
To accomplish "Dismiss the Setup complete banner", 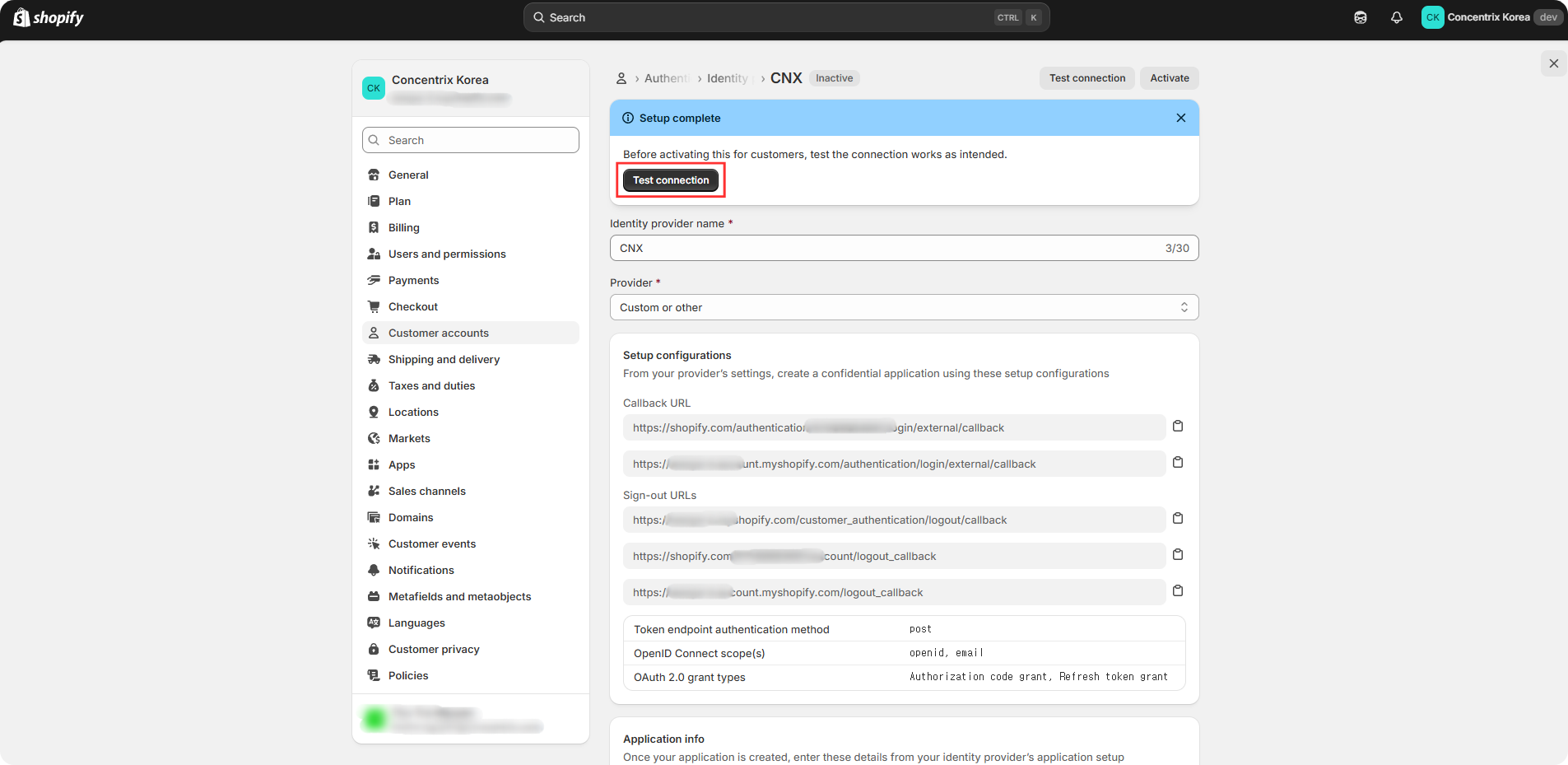I will (1180, 118).
